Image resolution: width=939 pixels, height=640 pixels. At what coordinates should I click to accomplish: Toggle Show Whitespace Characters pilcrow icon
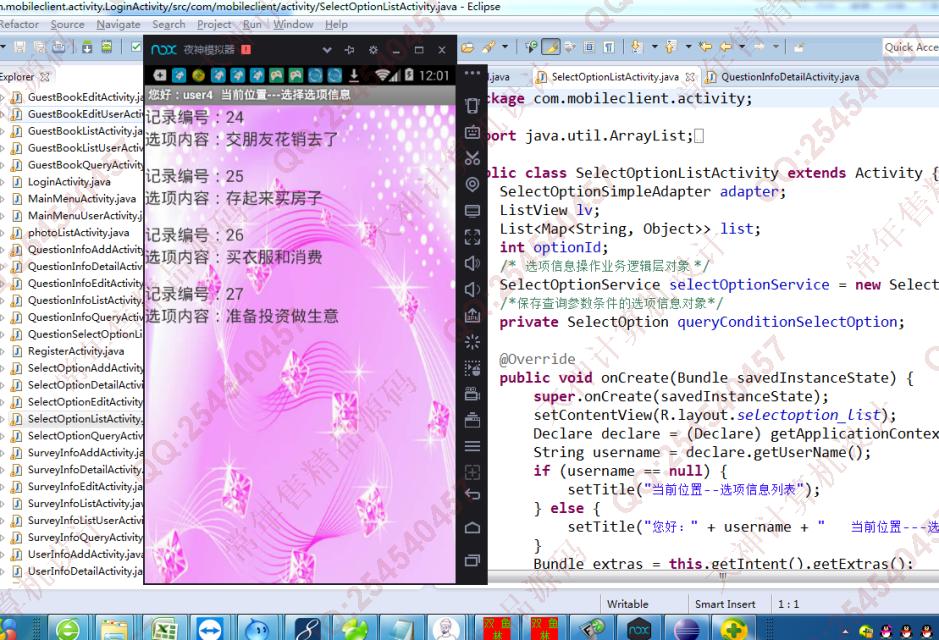[x=608, y=47]
